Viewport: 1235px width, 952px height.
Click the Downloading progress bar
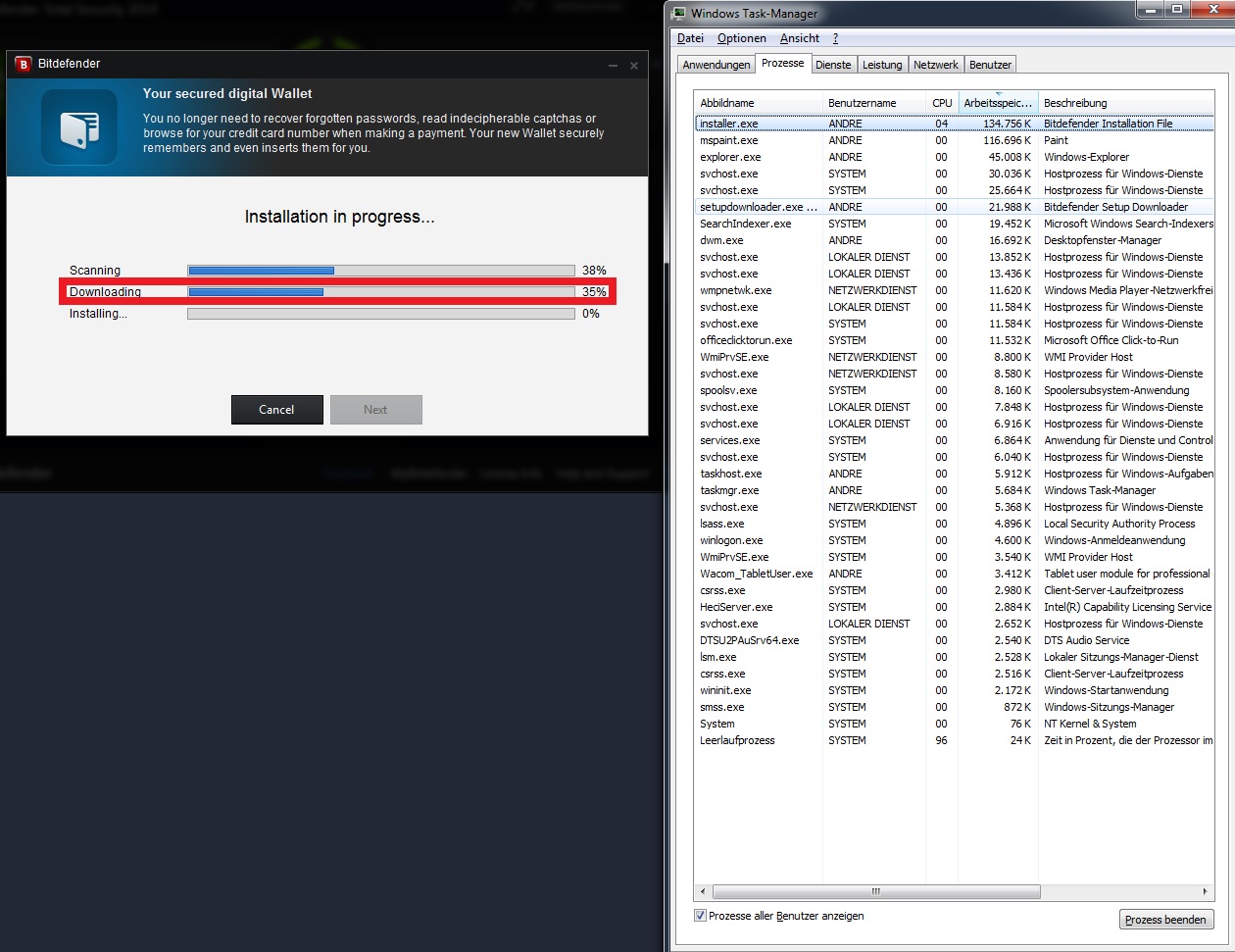(381, 292)
